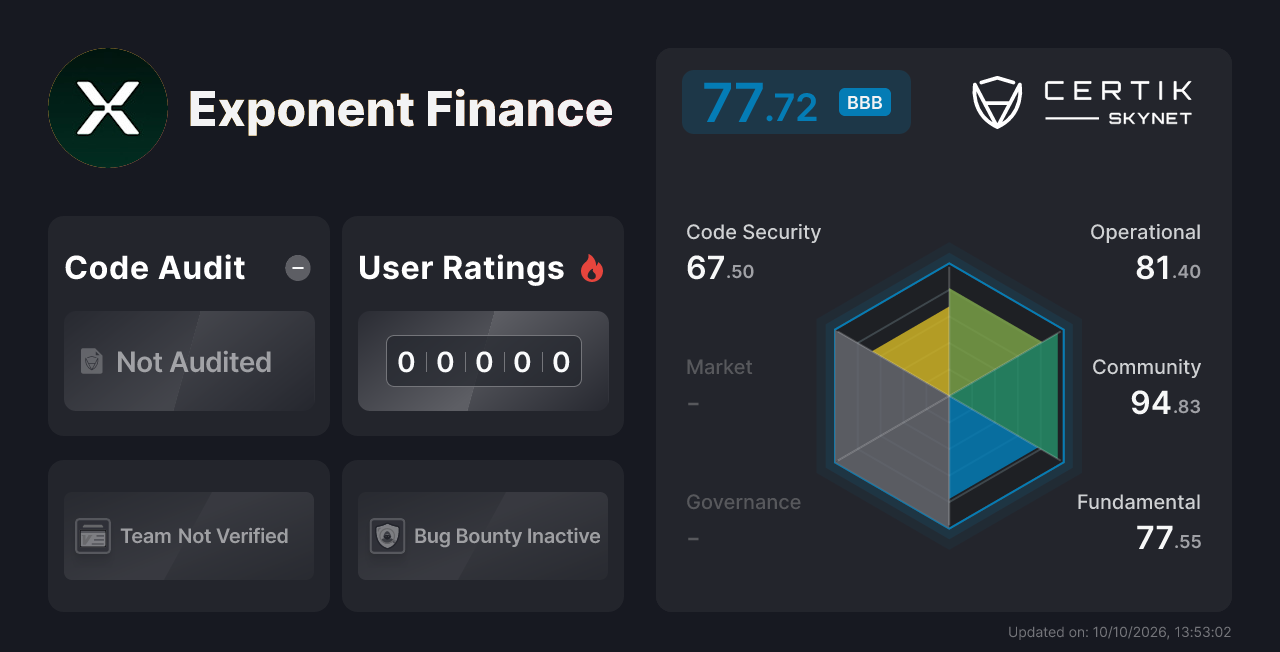Open the Bug Bounty Inactive badge

(x=483, y=536)
